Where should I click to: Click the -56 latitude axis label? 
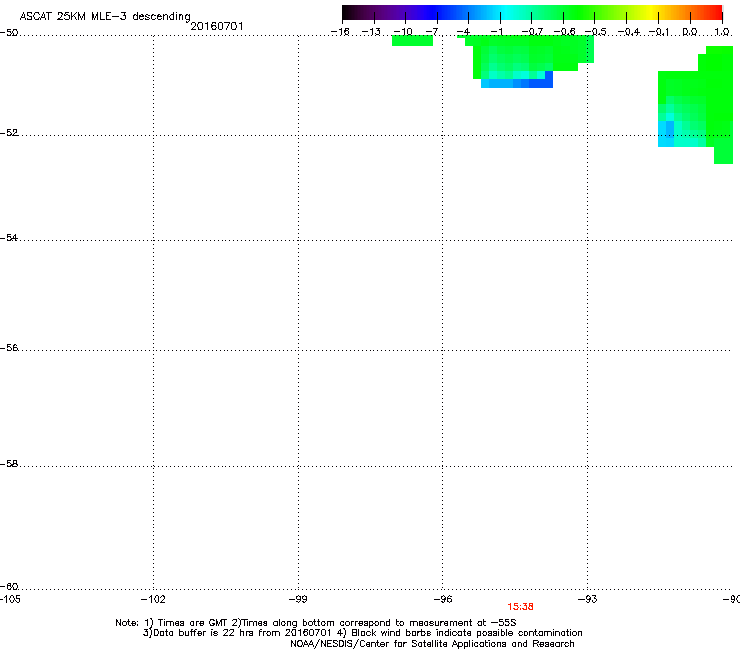(x=9, y=347)
